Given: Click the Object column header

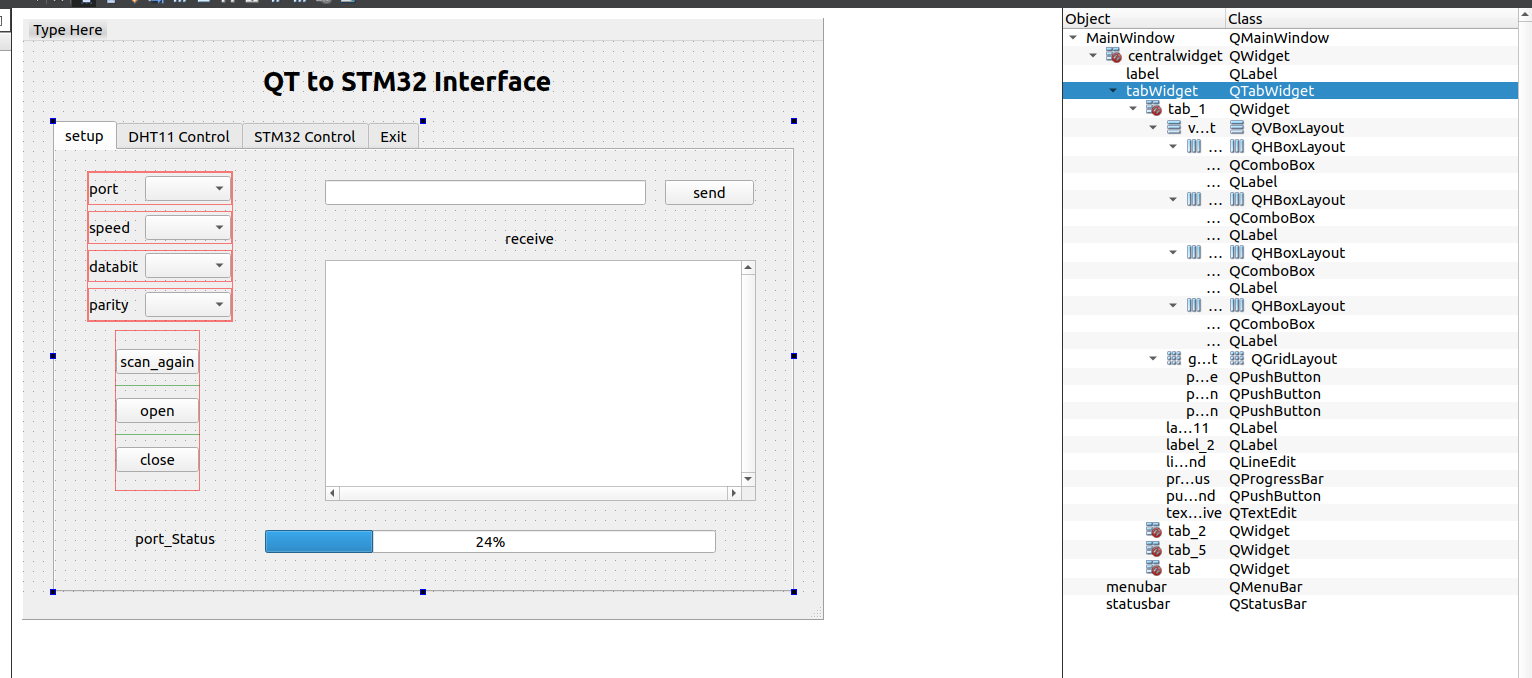Looking at the screenshot, I should 1144,19.
